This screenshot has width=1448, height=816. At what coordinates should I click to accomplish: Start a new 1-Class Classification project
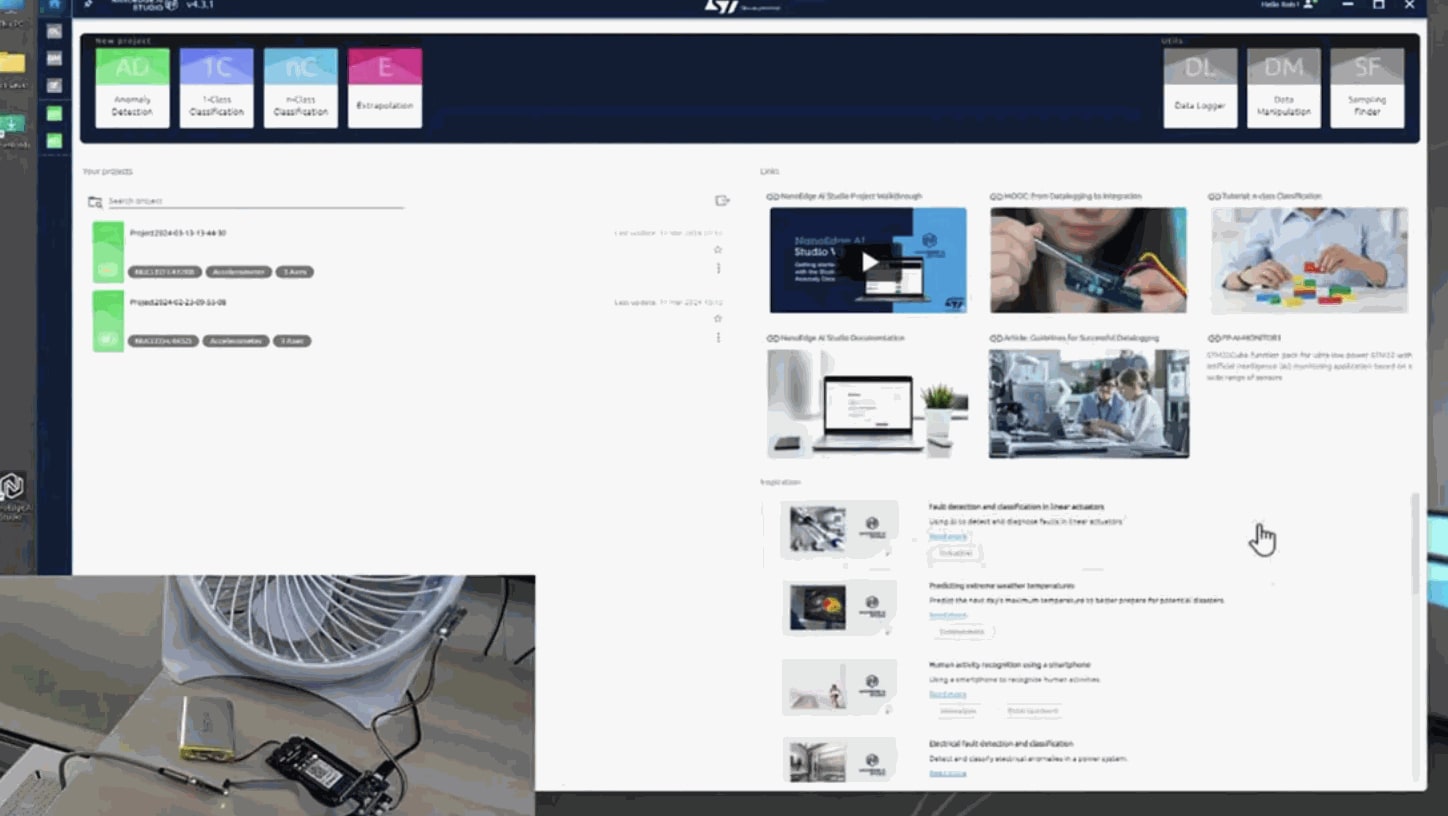pyautogui.click(x=216, y=88)
